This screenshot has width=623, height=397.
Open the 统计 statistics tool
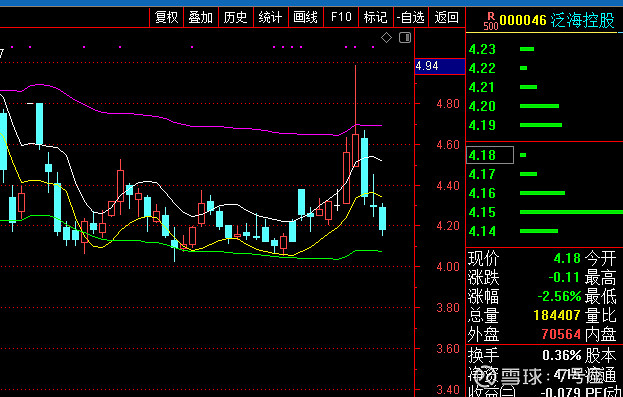click(x=271, y=17)
